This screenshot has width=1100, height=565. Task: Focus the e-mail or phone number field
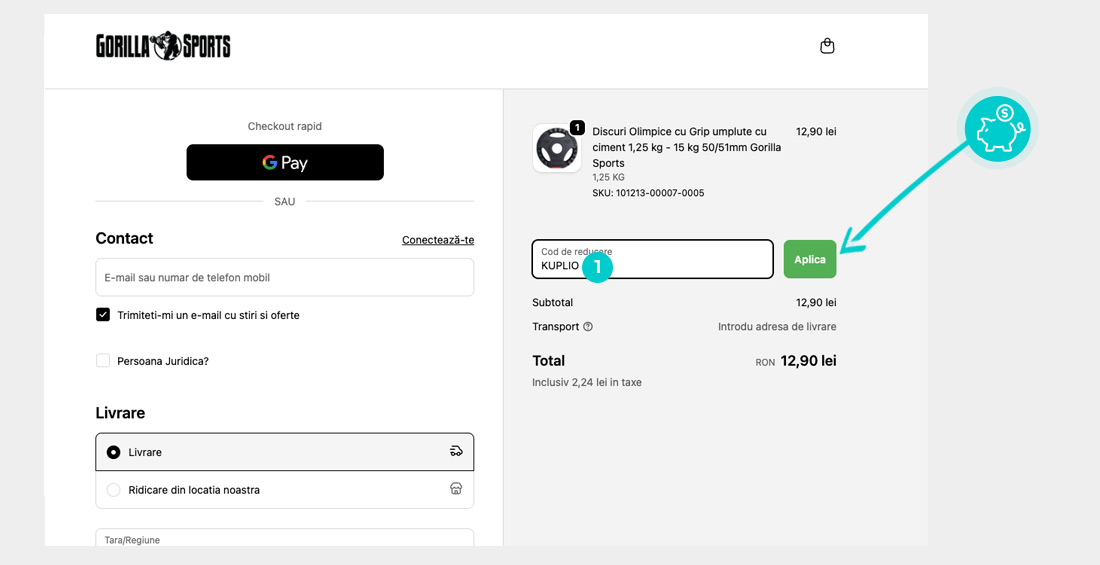(x=284, y=277)
